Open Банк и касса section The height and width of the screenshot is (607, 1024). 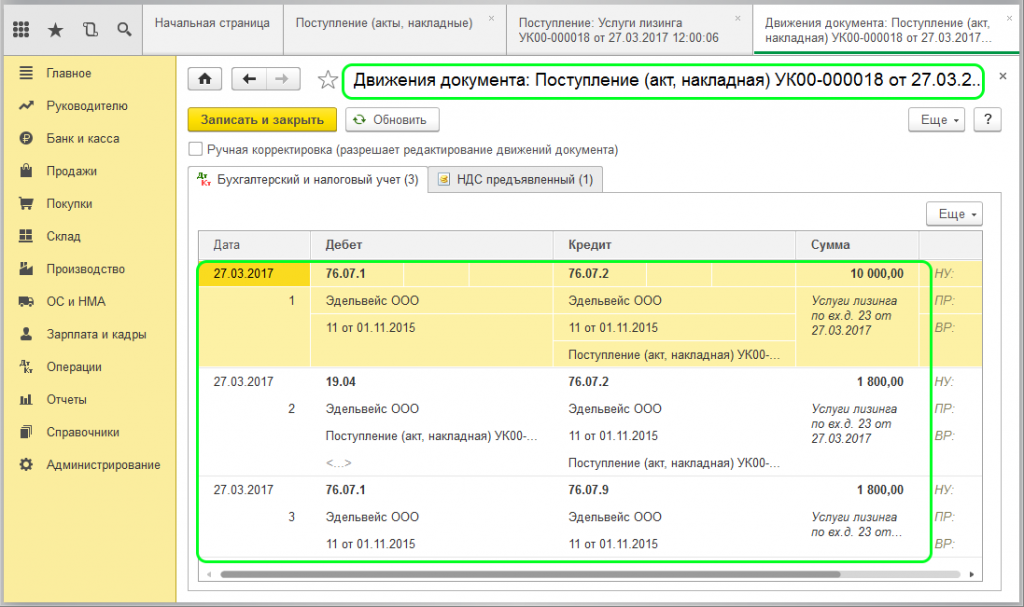[82, 138]
